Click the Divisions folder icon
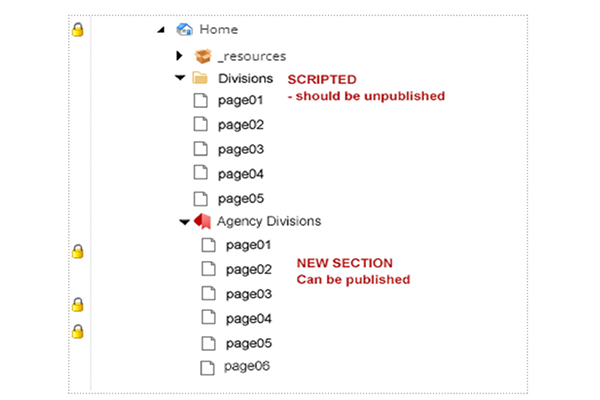Screen dimensions: 600x400 [200, 78]
